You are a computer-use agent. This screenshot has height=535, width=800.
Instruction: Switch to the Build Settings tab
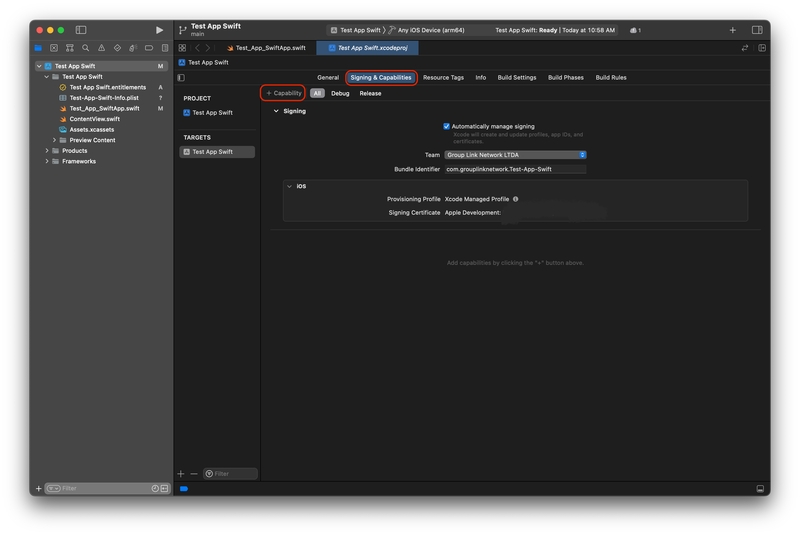[x=517, y=77]
